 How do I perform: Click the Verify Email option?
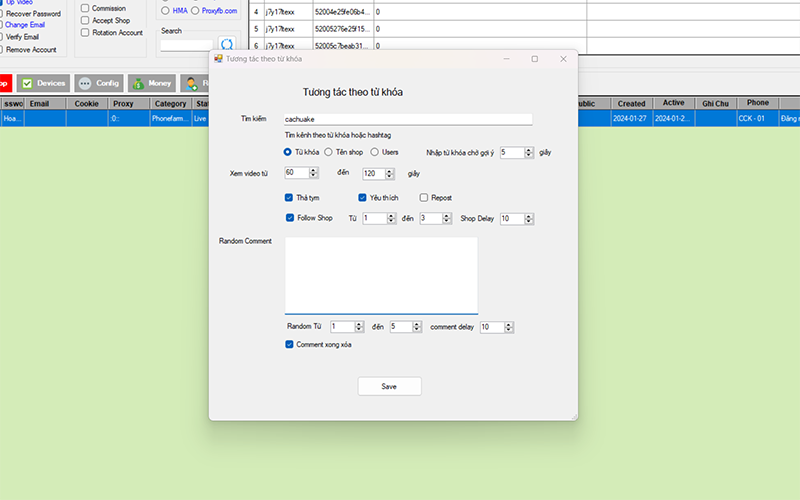(22, 37)
